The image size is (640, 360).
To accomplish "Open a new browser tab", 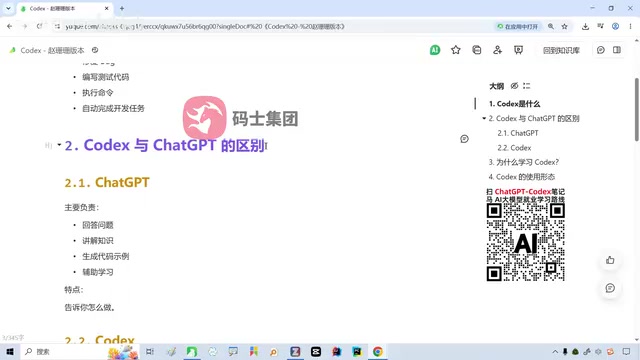I will coord(122,8).
